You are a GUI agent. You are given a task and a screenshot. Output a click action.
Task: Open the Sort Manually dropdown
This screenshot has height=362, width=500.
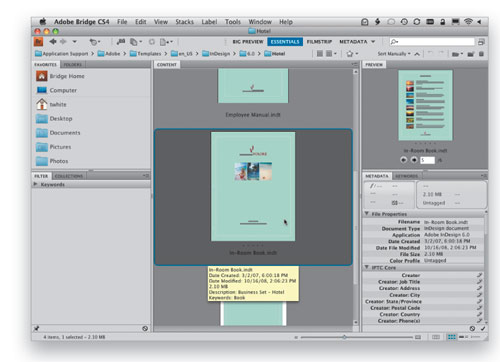pyautogui.click(x=394, y=54)
